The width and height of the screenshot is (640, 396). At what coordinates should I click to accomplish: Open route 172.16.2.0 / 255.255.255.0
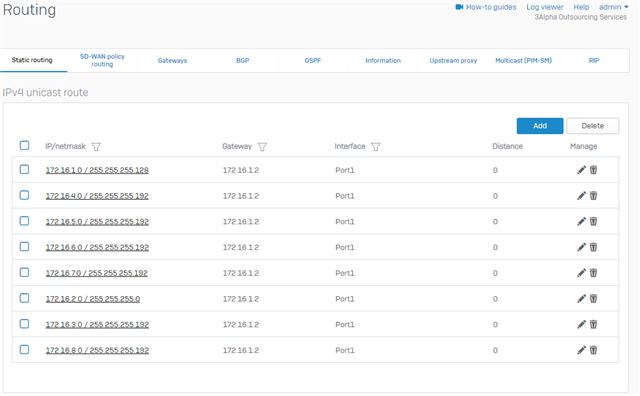(93, 299)
